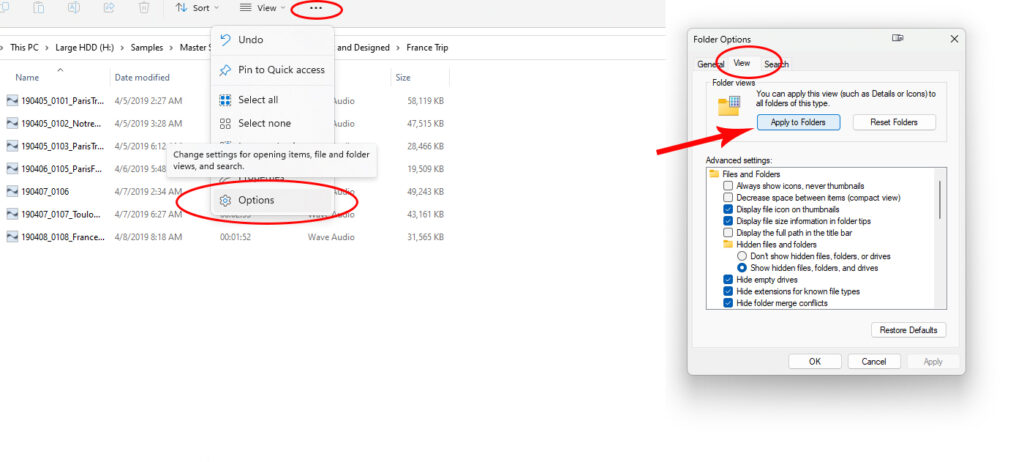
Task: Switch to the General tab
Action: click(711, 64)
